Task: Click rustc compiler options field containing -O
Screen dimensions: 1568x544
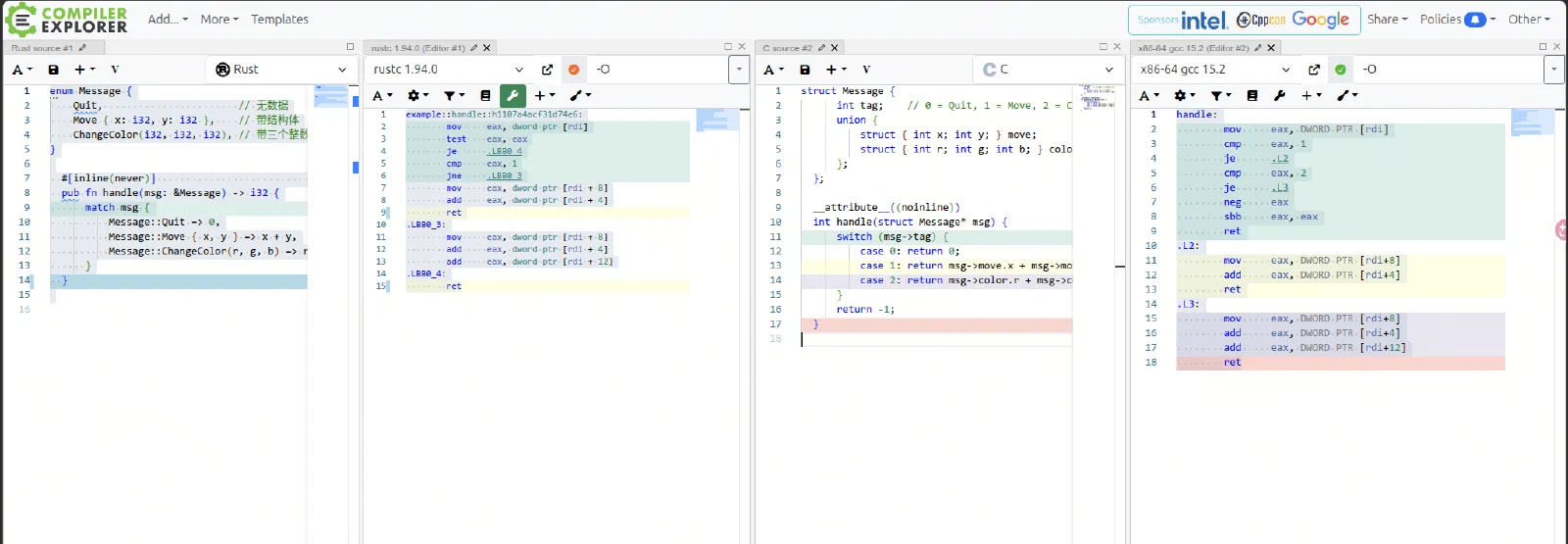Action: tap(659, 70)
